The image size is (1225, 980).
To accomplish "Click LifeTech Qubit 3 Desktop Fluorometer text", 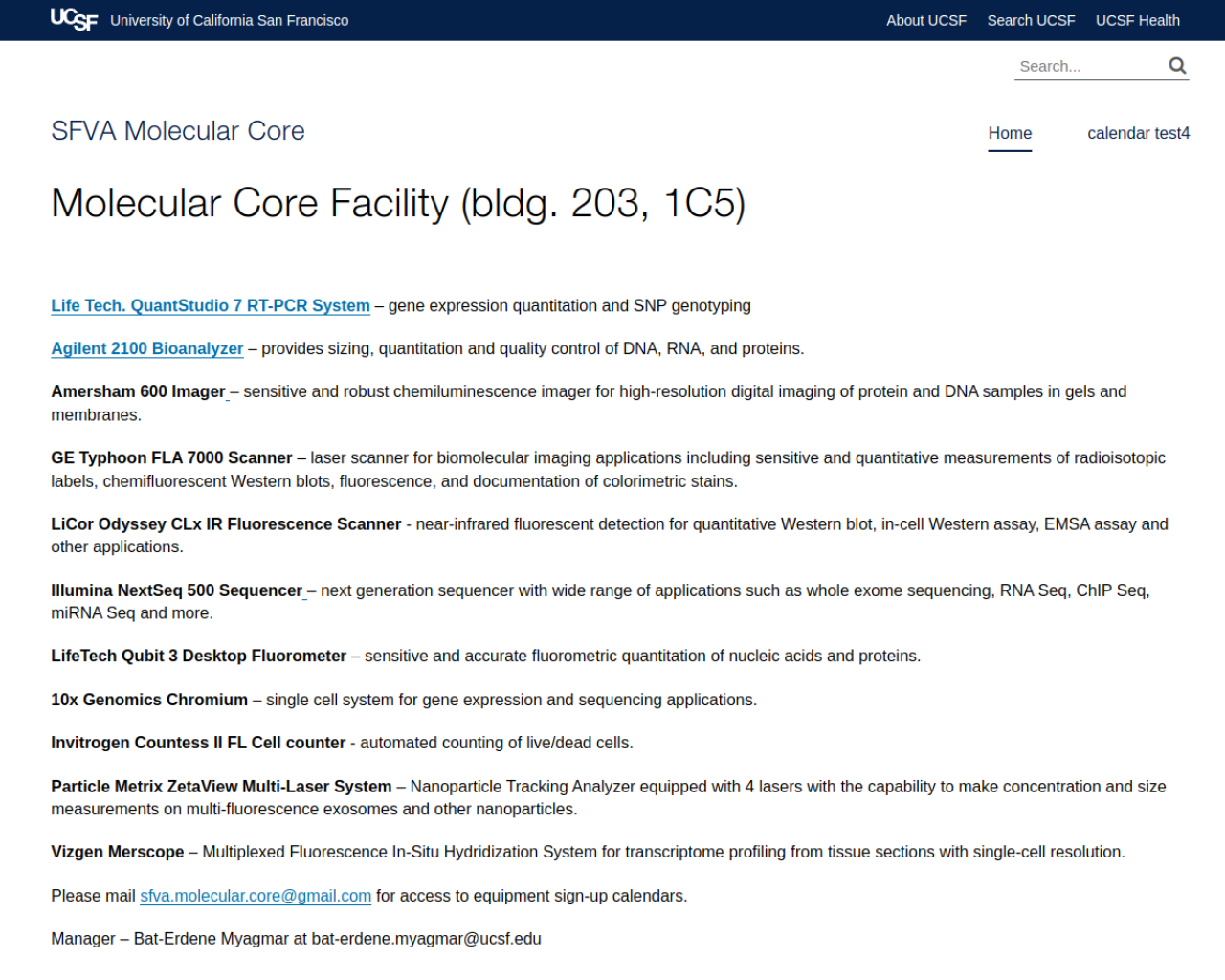I will (x=198, y=656).
